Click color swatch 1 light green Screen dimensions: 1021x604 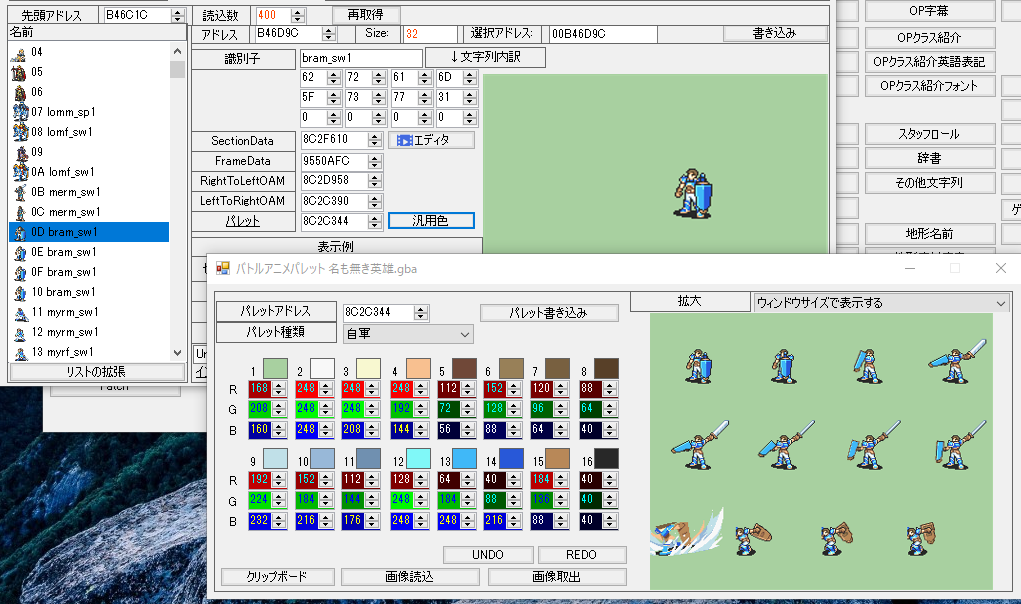tap(275, 368)
